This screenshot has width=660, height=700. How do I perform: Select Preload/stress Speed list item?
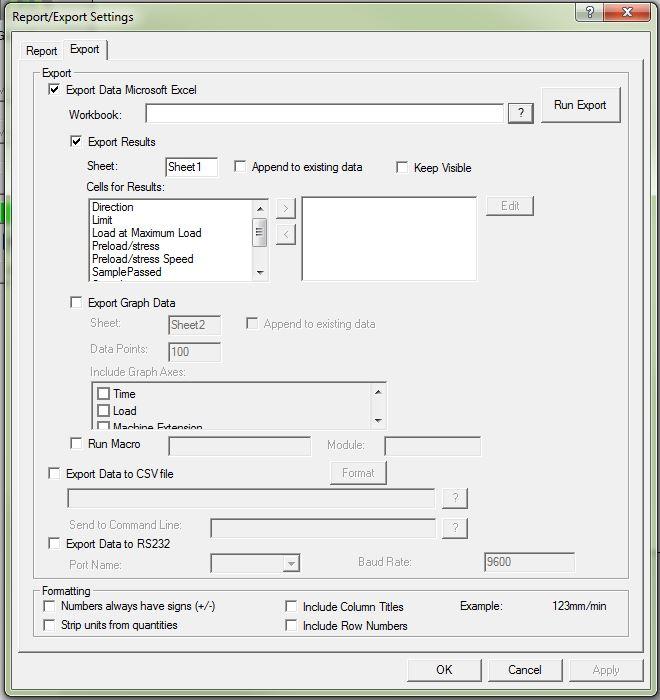pos(171,259)
